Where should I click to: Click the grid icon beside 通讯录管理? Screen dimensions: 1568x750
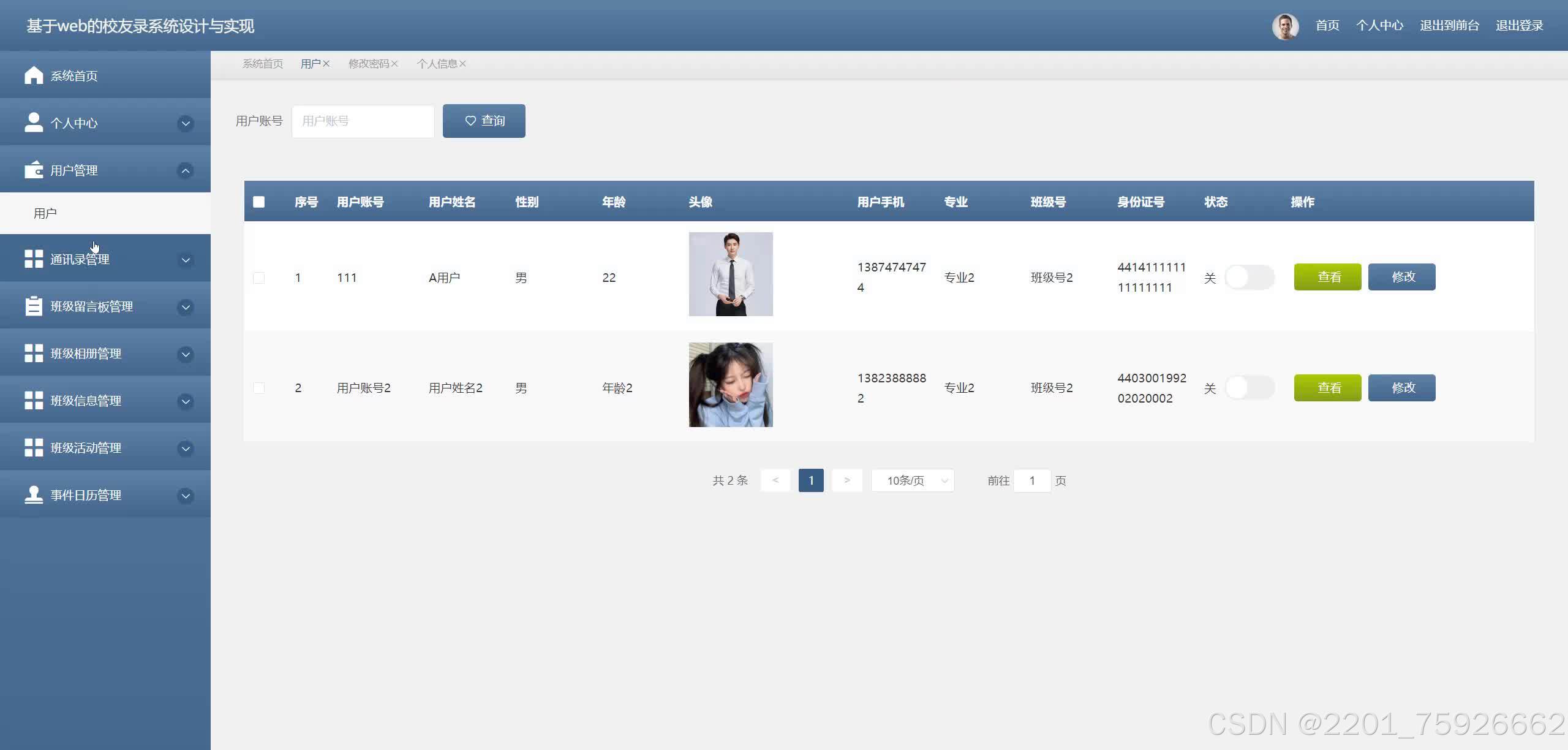click(x=34, y=259)
